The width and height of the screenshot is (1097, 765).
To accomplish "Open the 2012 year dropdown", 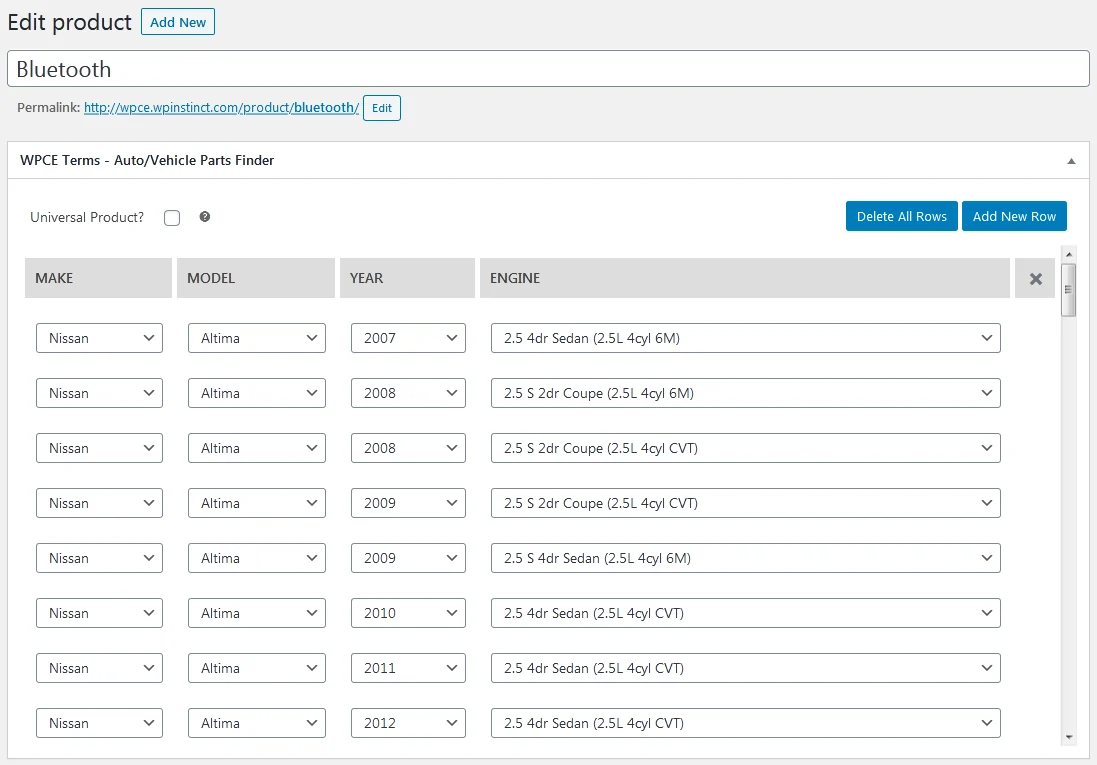I will tap(408, 723).
